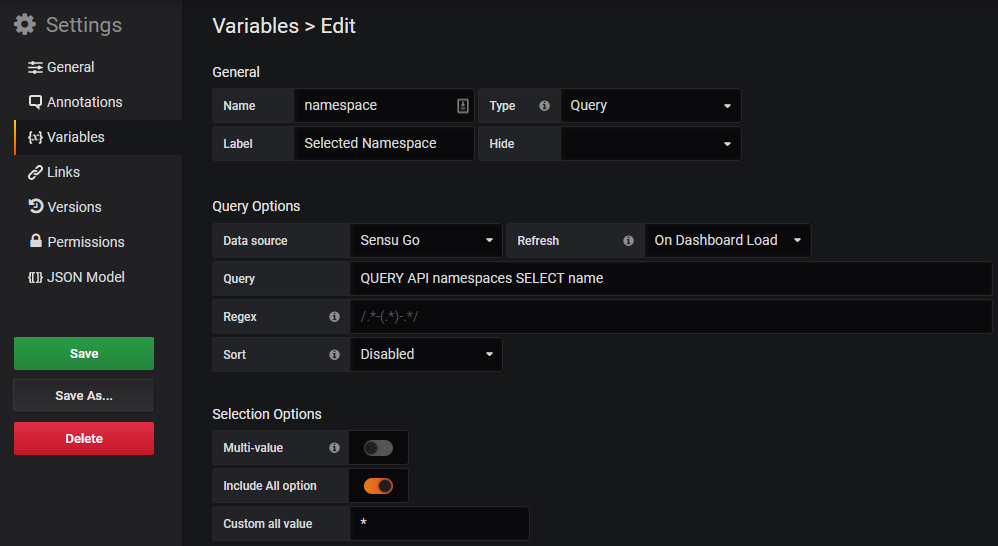Click the Query input field

671,279
